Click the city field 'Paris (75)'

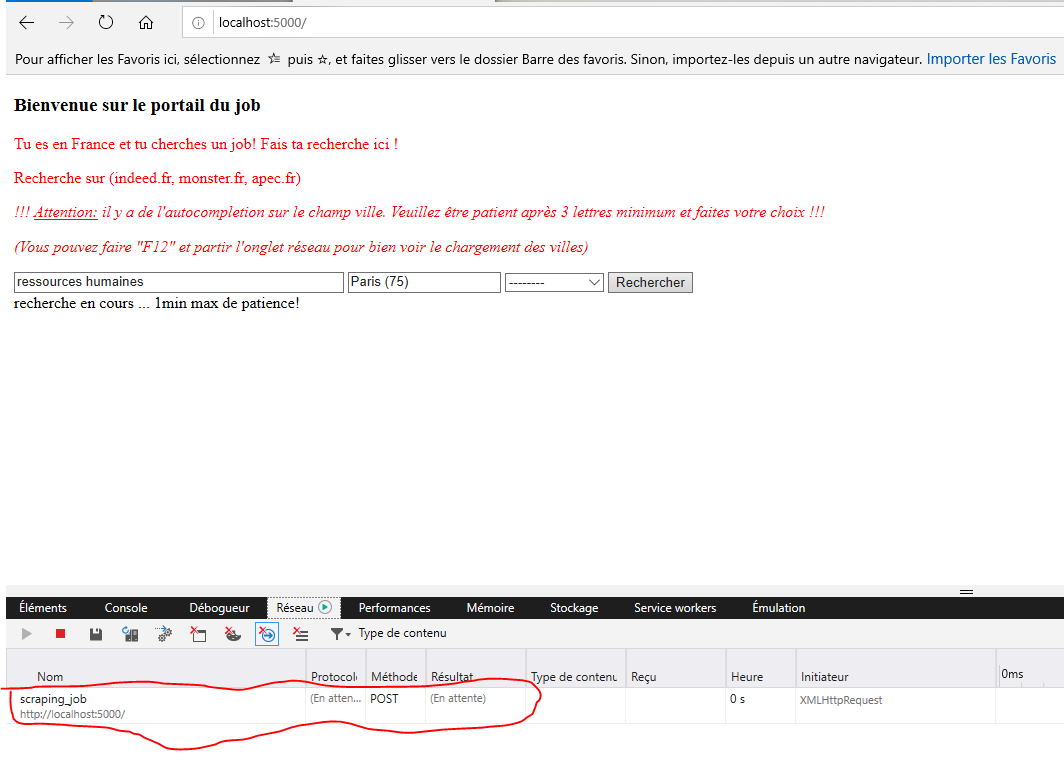[x=424, y=282]
